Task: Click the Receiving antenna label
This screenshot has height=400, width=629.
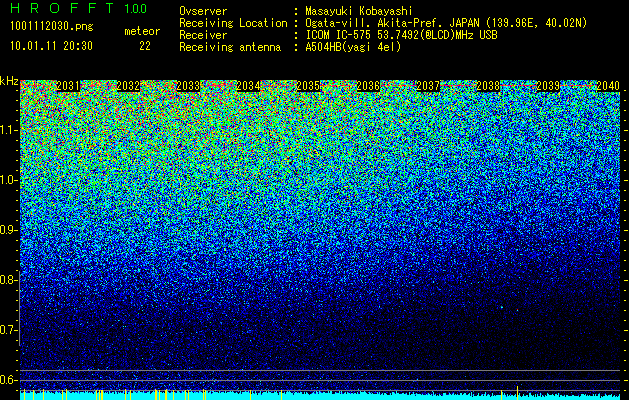Action: coord(230,47)
